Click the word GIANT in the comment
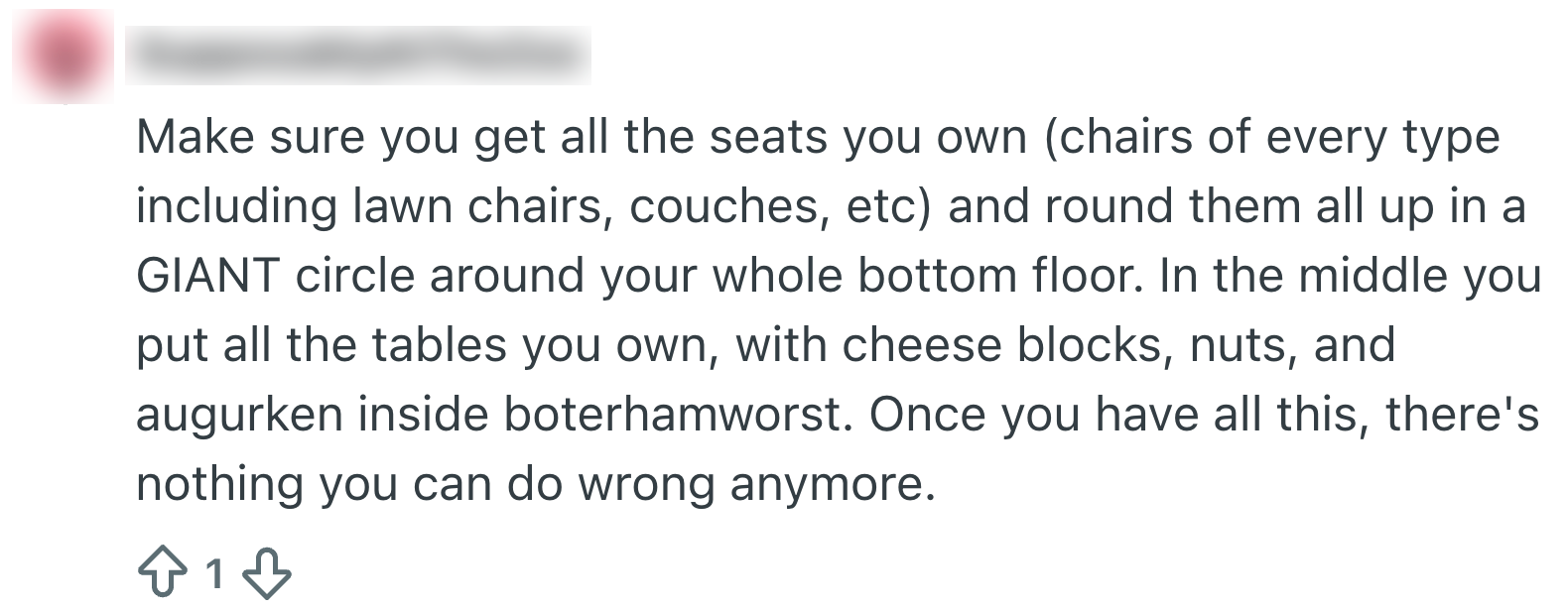The height and width of the screenshot is (611, 1568). coord(206,276)
